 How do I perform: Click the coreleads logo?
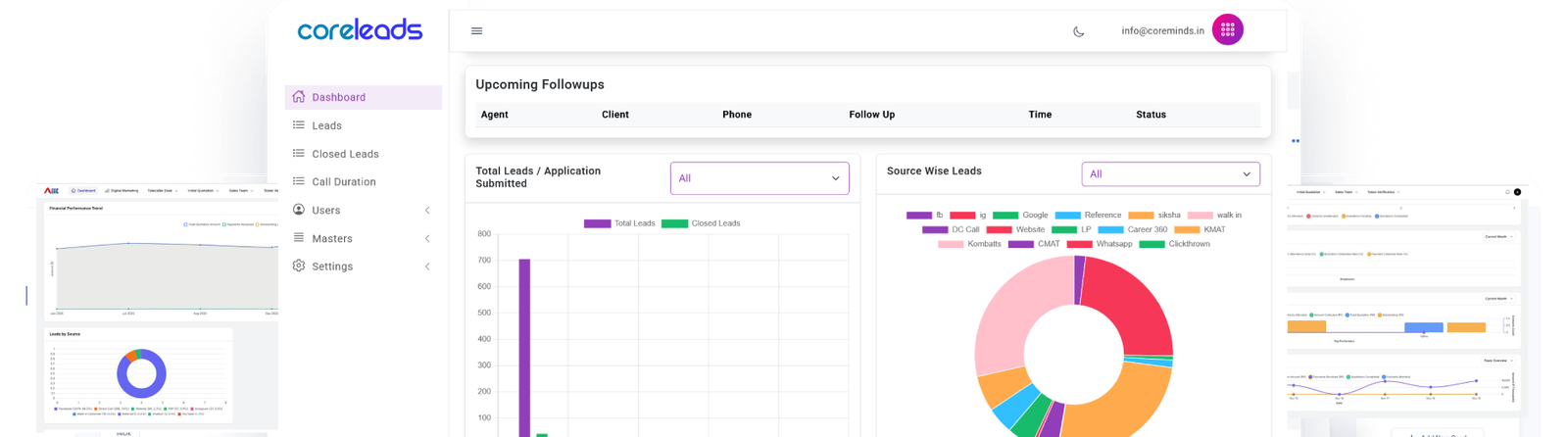click(360, 30)
